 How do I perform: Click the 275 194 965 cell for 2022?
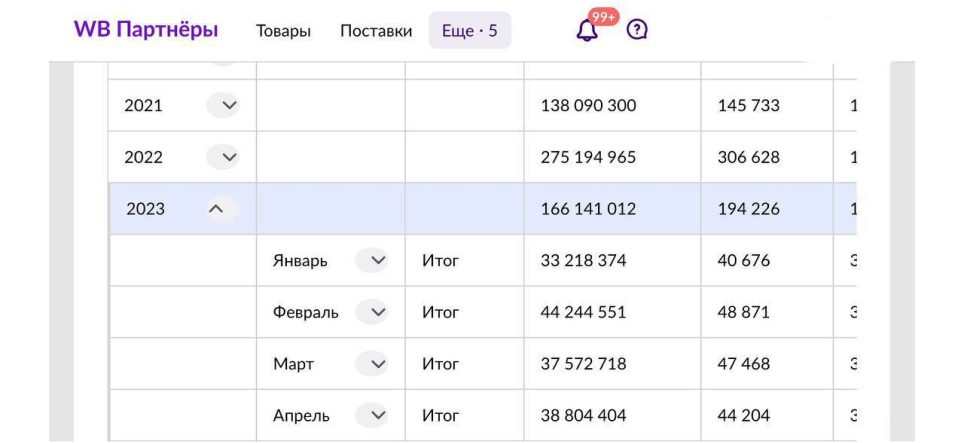coord(588,157)
